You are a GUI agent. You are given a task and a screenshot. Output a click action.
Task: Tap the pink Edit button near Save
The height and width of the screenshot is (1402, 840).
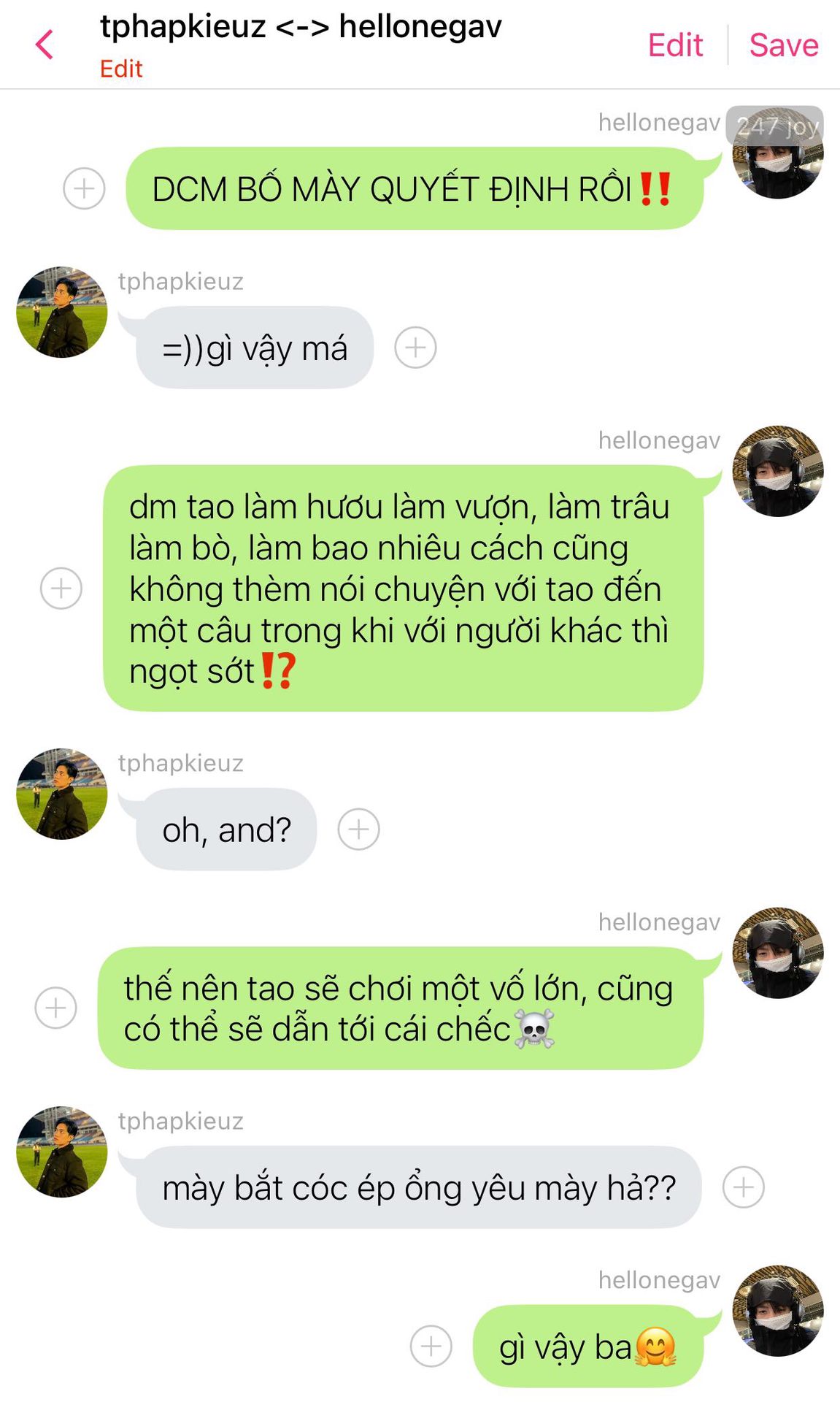click(x=675, y=45)
